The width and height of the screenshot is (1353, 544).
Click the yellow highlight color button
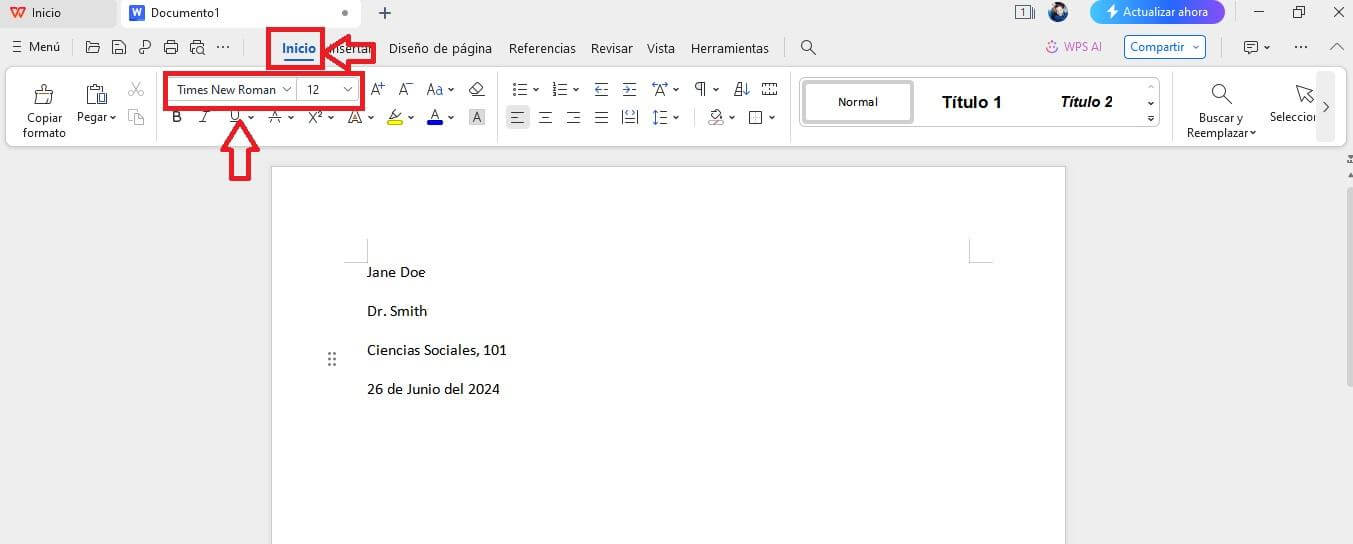pyautogui.click(x=394, y=117)
